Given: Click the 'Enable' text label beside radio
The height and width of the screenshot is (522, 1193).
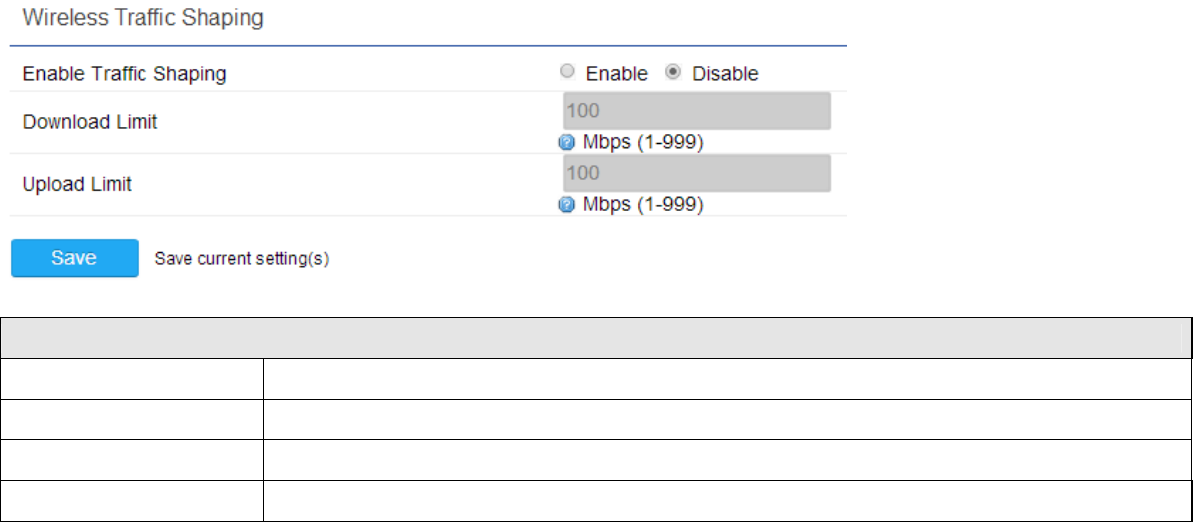Looking at the screenshot, I should pos(616,74).
